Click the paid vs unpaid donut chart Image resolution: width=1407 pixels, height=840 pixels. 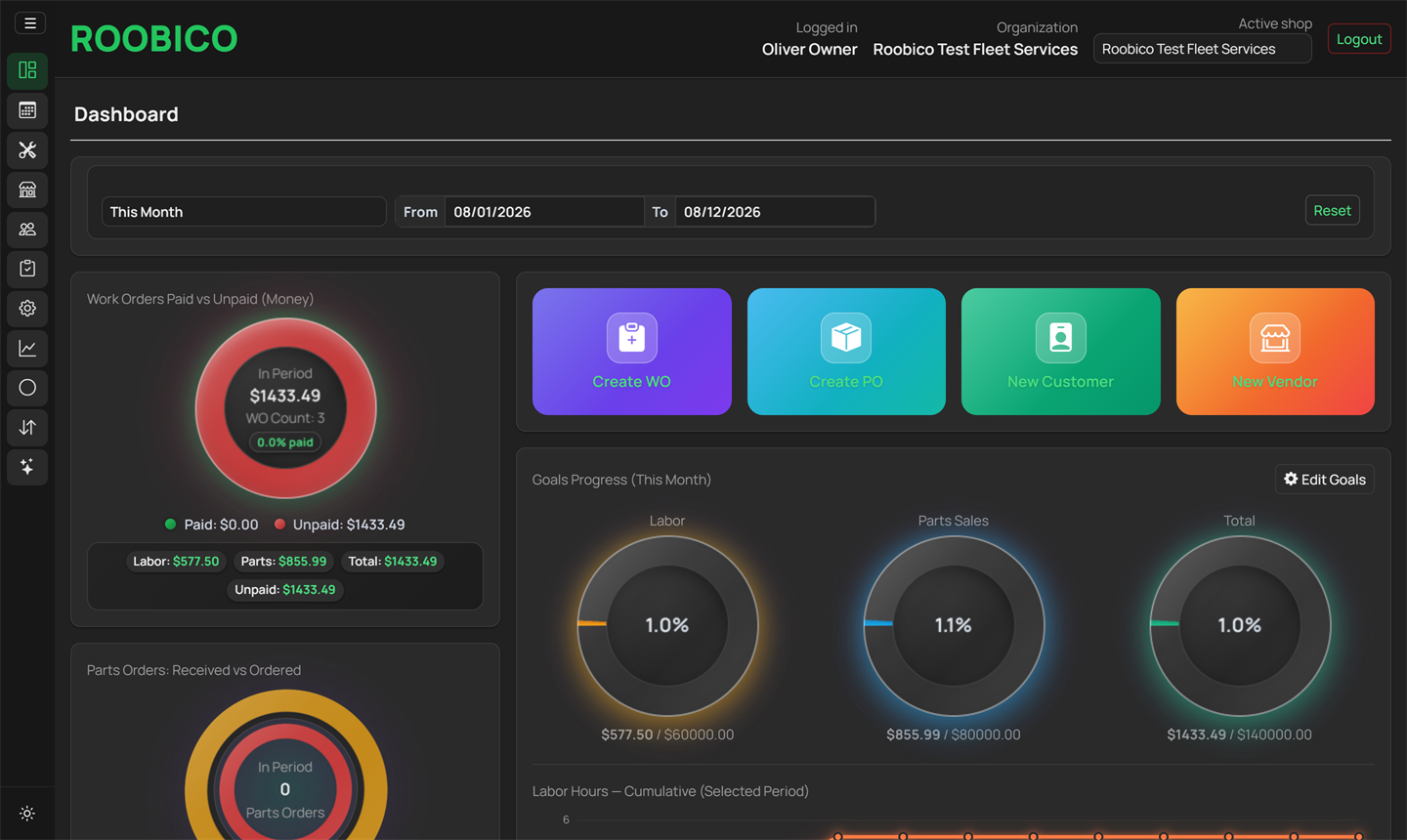(285, 408)
